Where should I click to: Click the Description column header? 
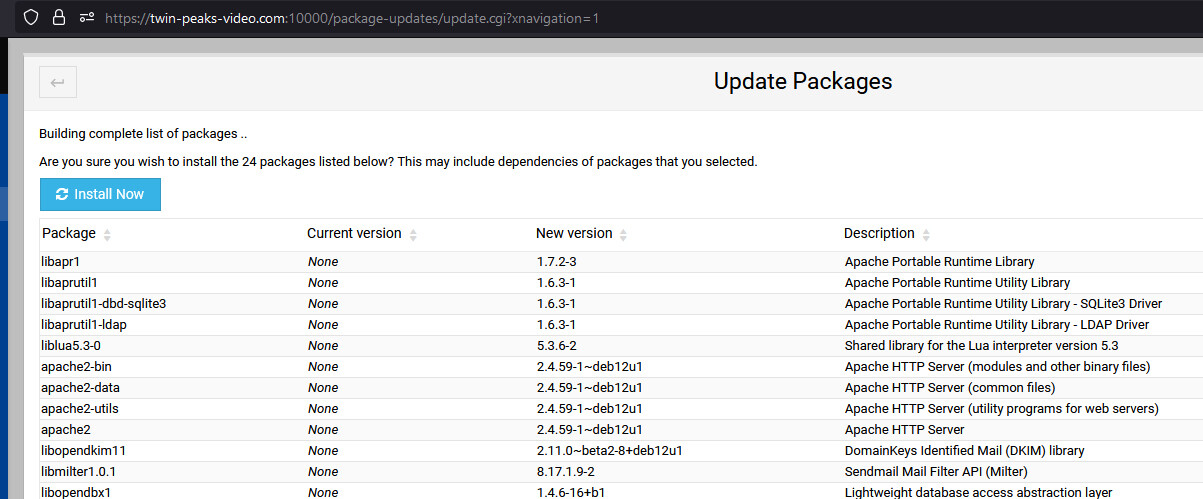(879, 233)
